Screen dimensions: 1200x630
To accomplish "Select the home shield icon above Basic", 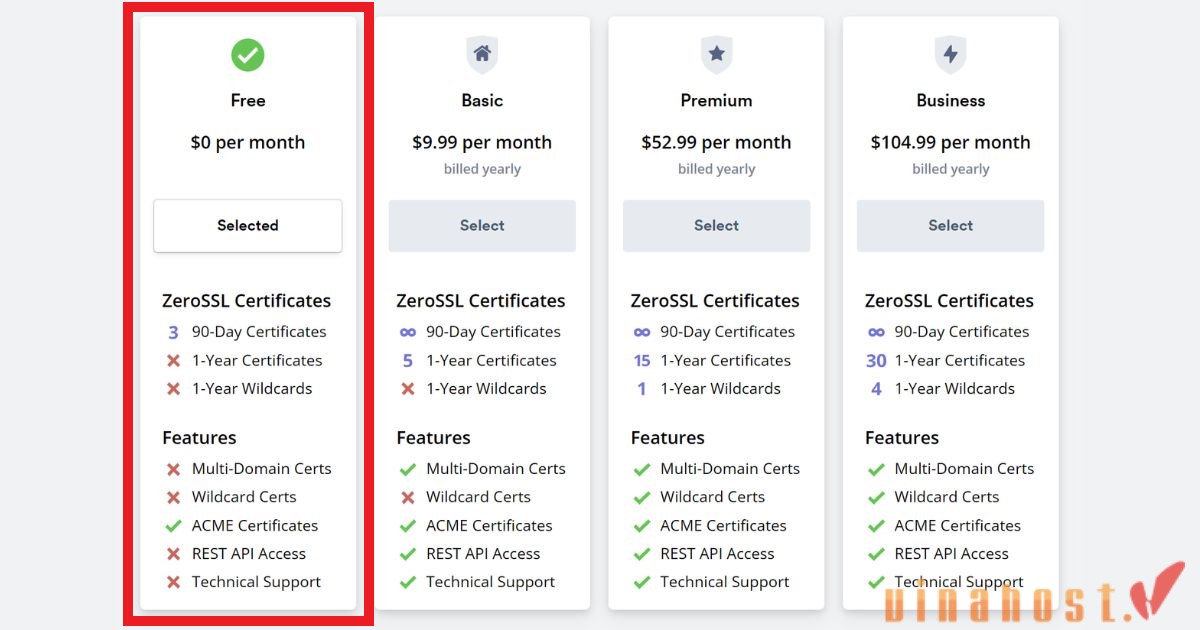I will pyautogui.click(x=482, y=55).
